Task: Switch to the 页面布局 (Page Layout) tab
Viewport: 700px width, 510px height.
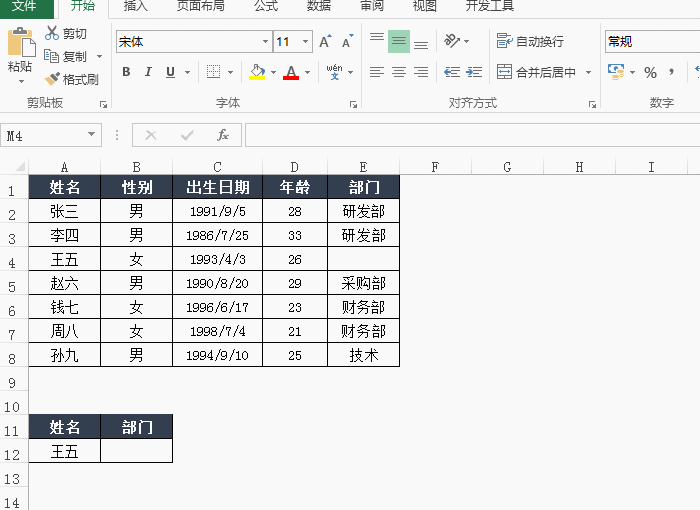Action: (x=200, y=6)
